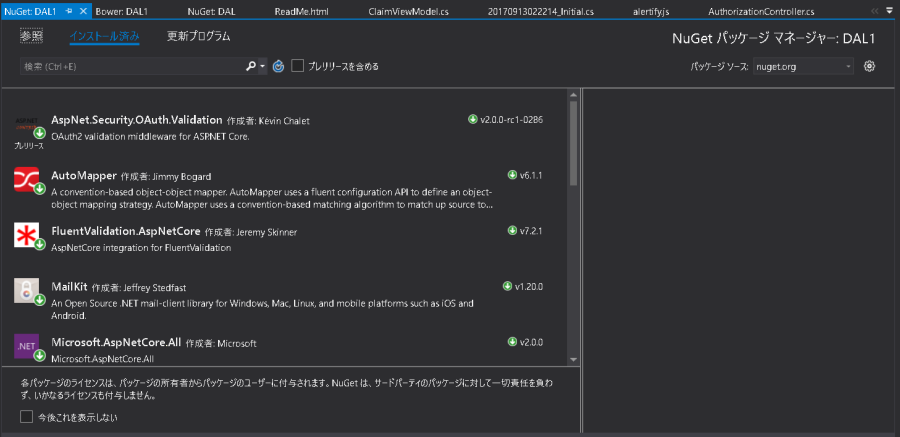Click the package list scroll up arrow

573,94
